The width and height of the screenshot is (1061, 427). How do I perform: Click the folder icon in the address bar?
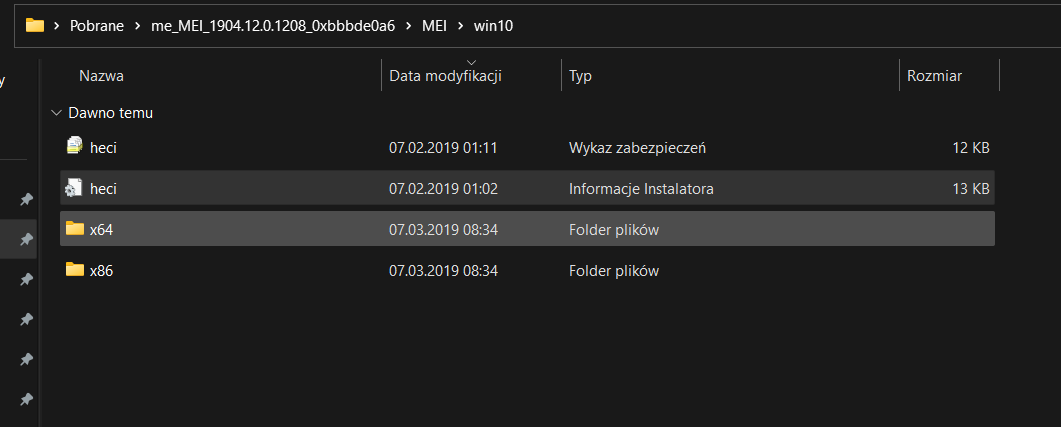(x=35, y=24)
